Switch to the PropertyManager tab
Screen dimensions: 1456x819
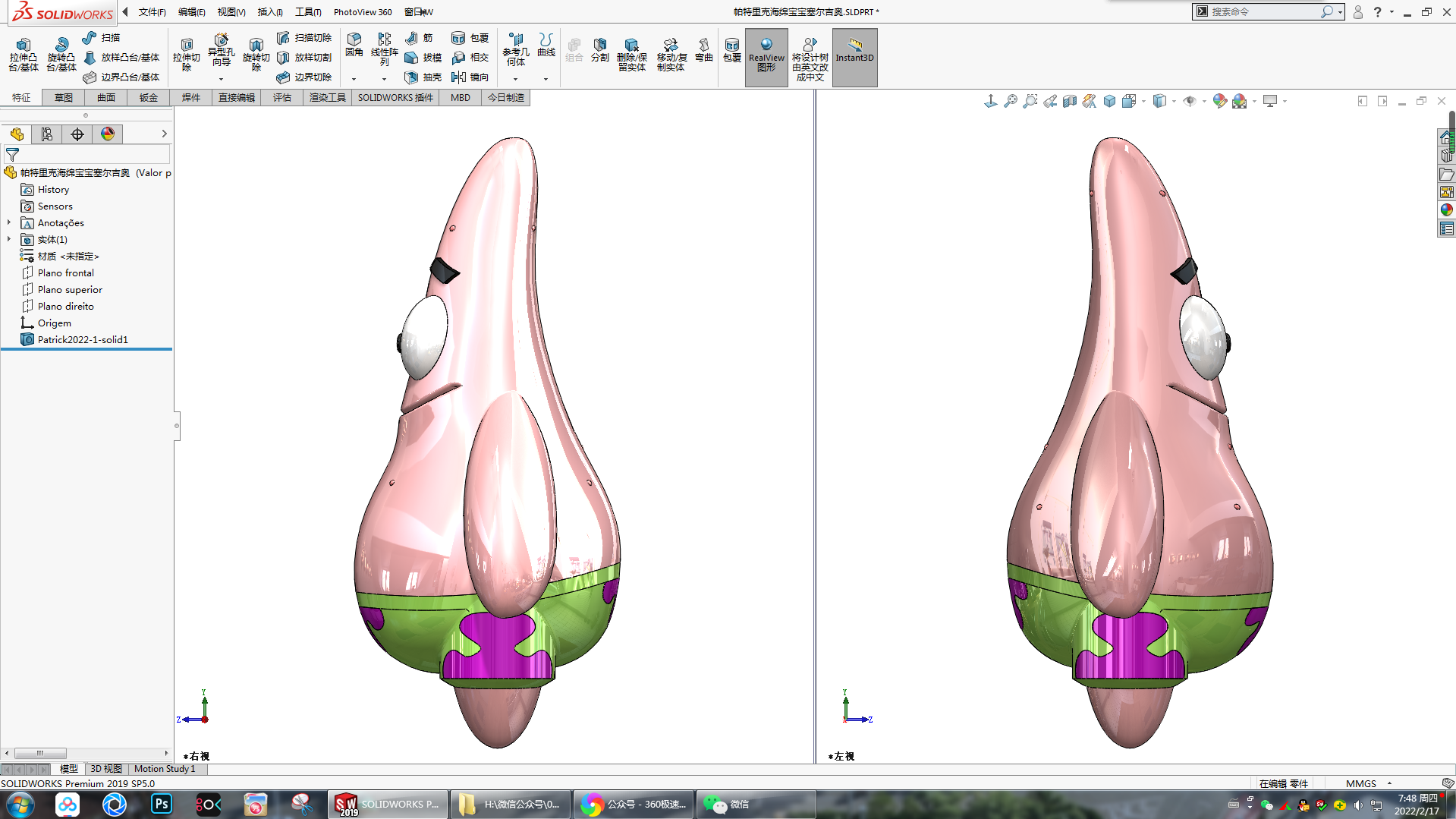(47, 134)
